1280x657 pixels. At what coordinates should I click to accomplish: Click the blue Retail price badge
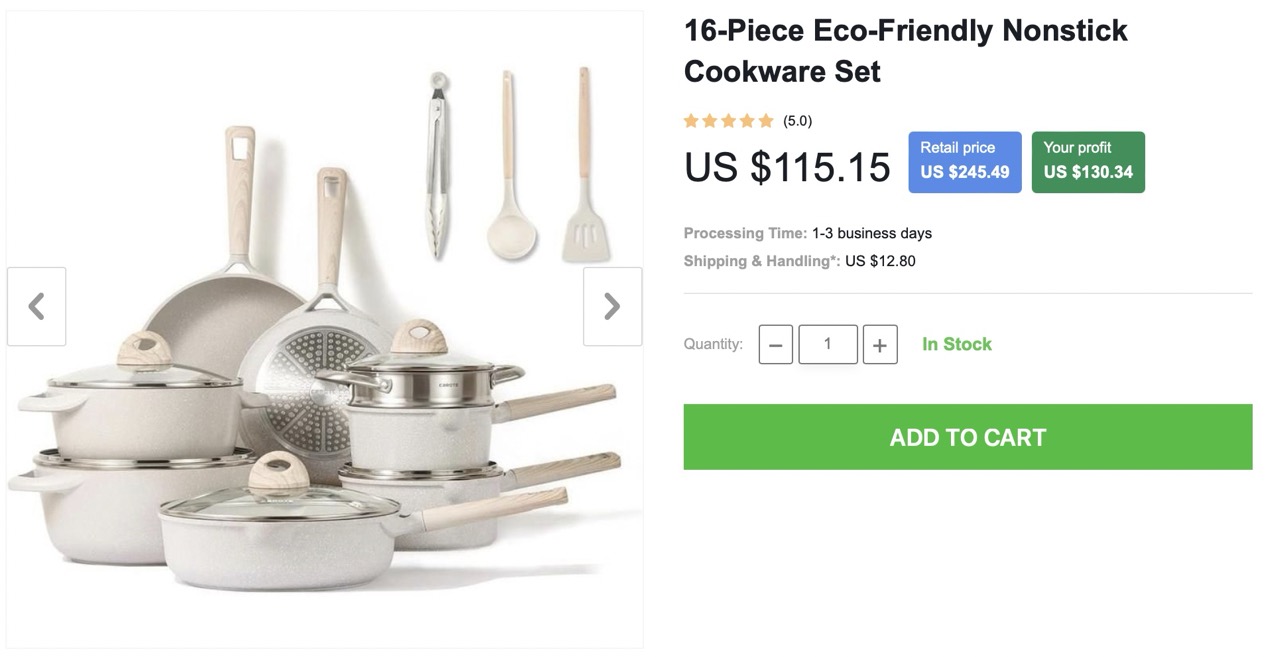964,161
